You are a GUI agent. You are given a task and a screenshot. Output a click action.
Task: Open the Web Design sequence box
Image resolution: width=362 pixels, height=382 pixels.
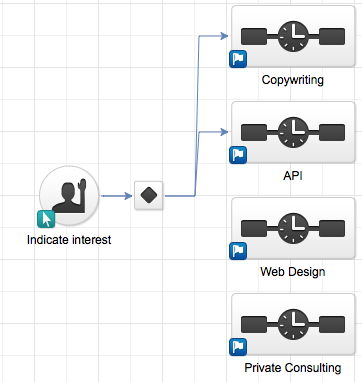[293, 228]
